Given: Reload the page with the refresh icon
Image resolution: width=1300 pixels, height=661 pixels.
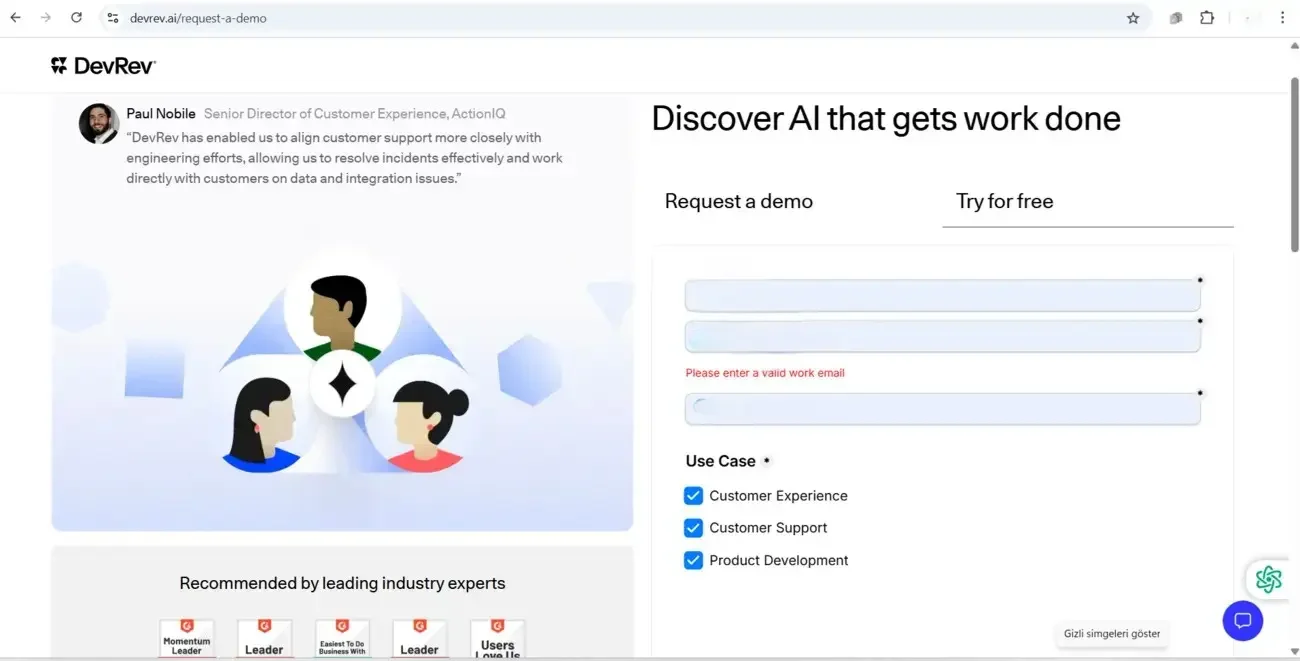Looking at the screenshot, I should click(x=77, y=18).
